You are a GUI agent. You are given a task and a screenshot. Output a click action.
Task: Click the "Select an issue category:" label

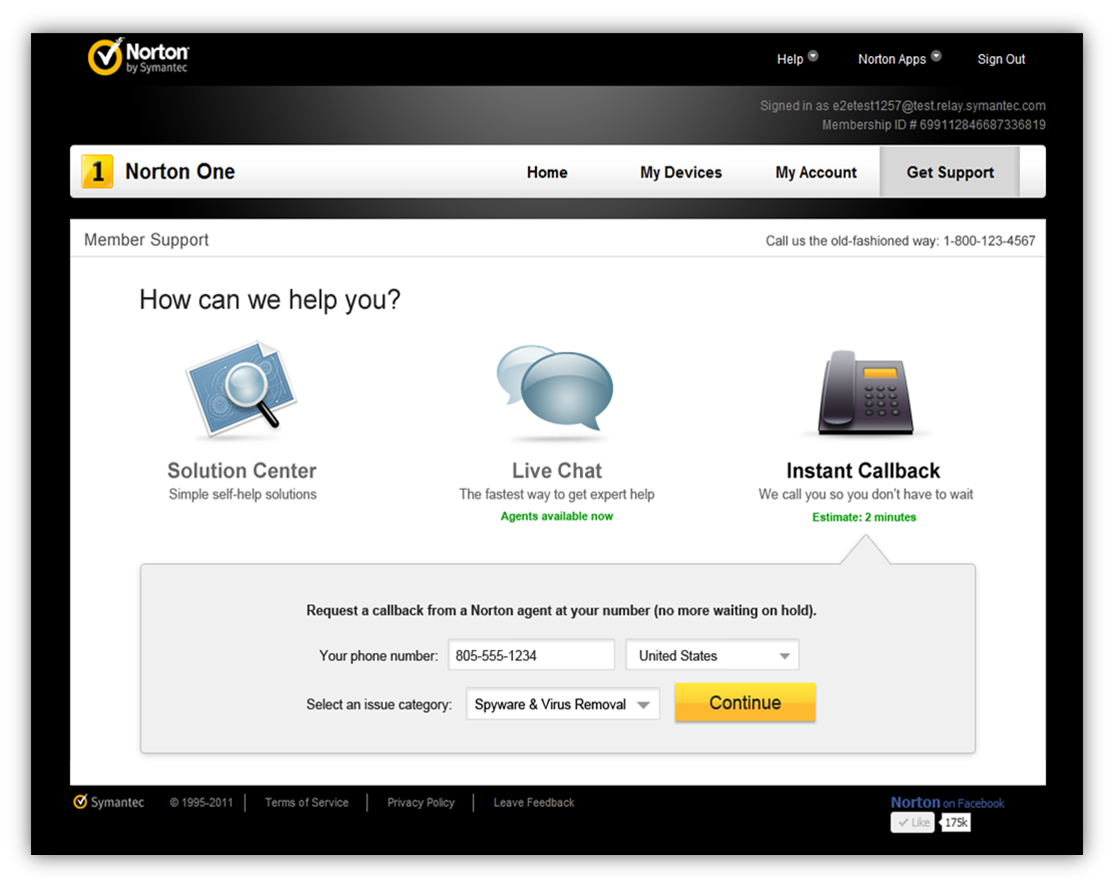tap(379, 704)
